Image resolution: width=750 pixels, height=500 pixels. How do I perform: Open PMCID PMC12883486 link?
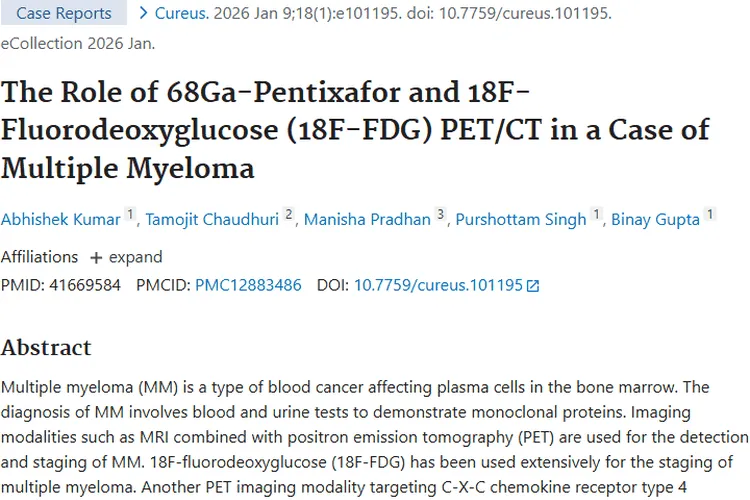pos(248,285)
